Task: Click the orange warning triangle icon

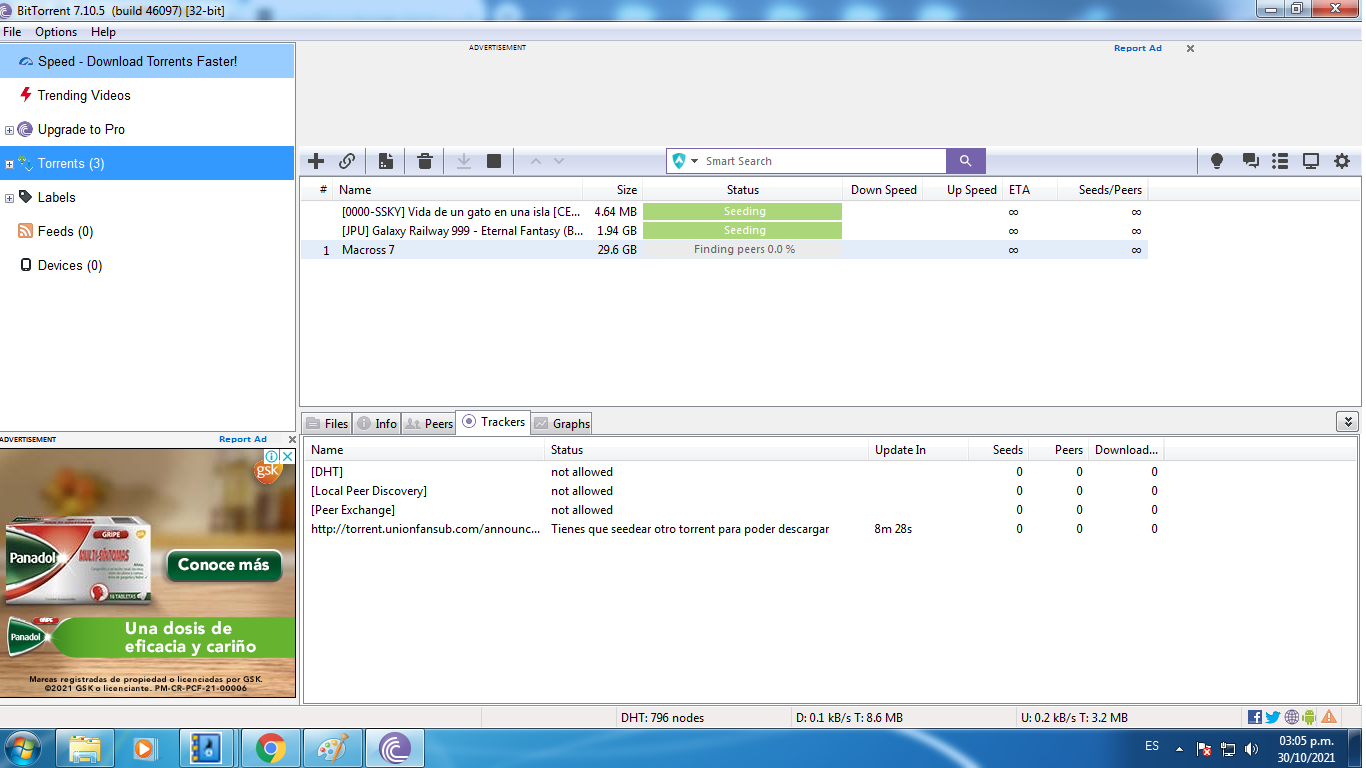Action: (x=1329, y=717)
